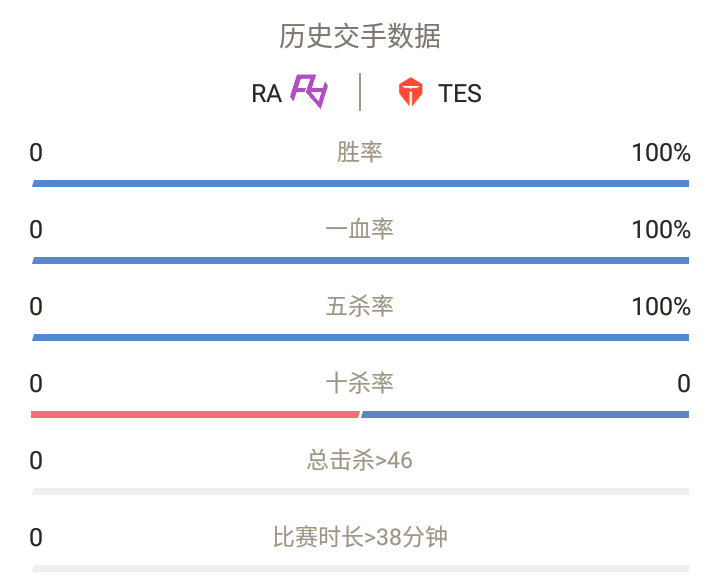Click the 历史交手数据 heading

360,36
